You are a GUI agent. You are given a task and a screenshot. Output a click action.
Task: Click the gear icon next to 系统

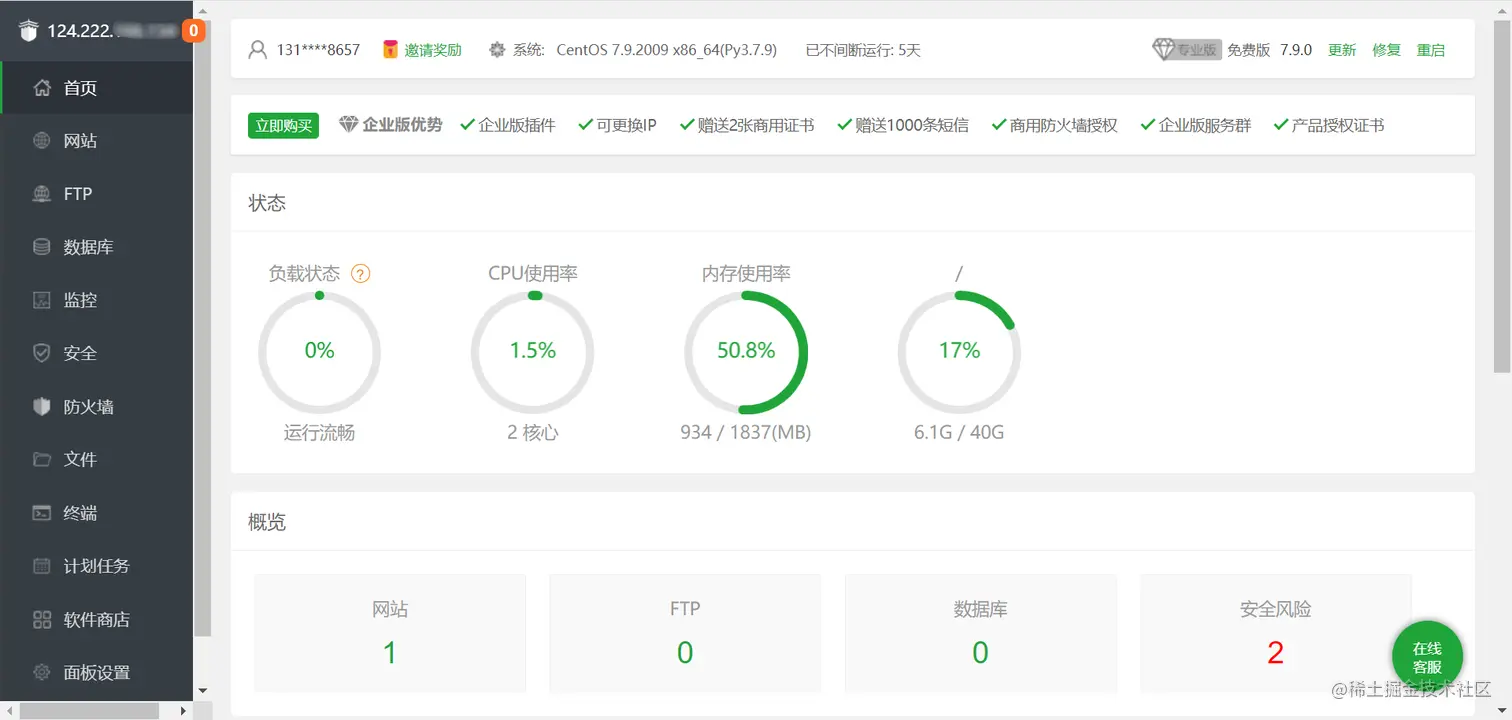coord(497,49)
